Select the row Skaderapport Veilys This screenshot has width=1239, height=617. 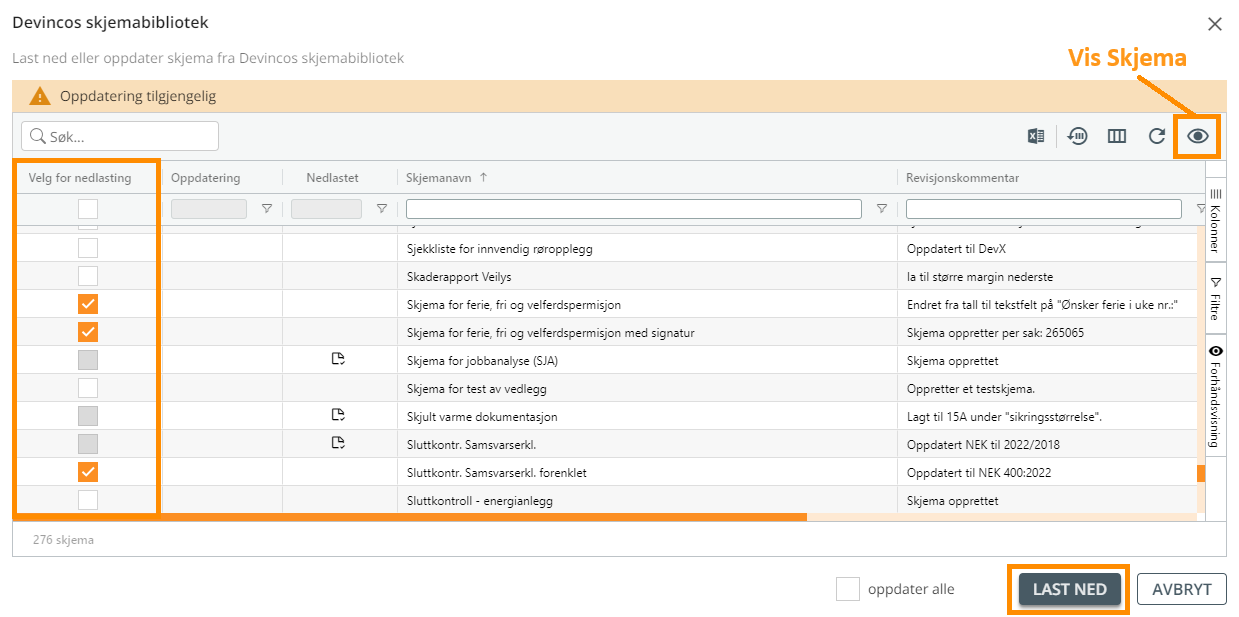(603, 276)
